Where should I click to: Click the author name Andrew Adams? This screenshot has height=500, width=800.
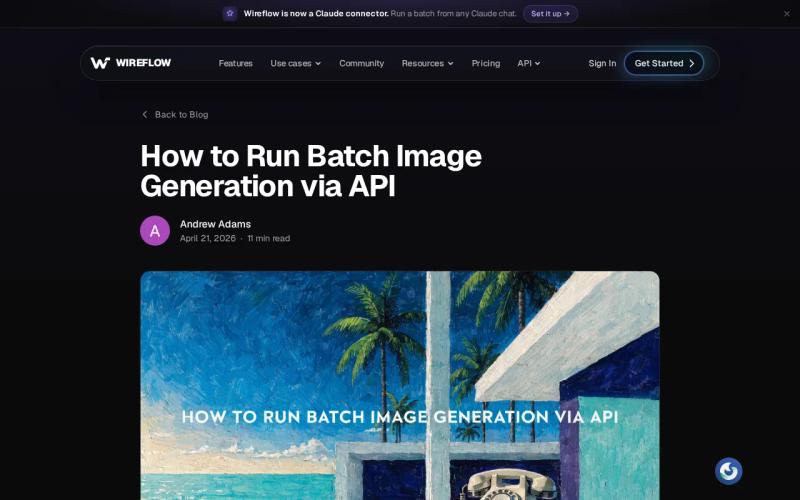[x=215, y=224]
